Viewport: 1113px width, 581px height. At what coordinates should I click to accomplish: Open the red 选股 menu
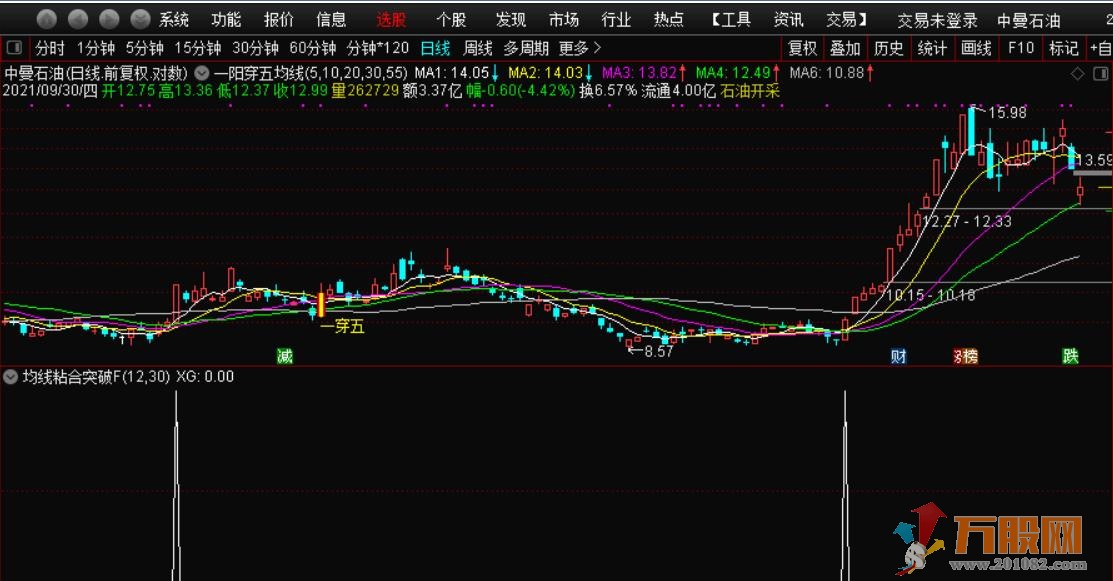391,20
